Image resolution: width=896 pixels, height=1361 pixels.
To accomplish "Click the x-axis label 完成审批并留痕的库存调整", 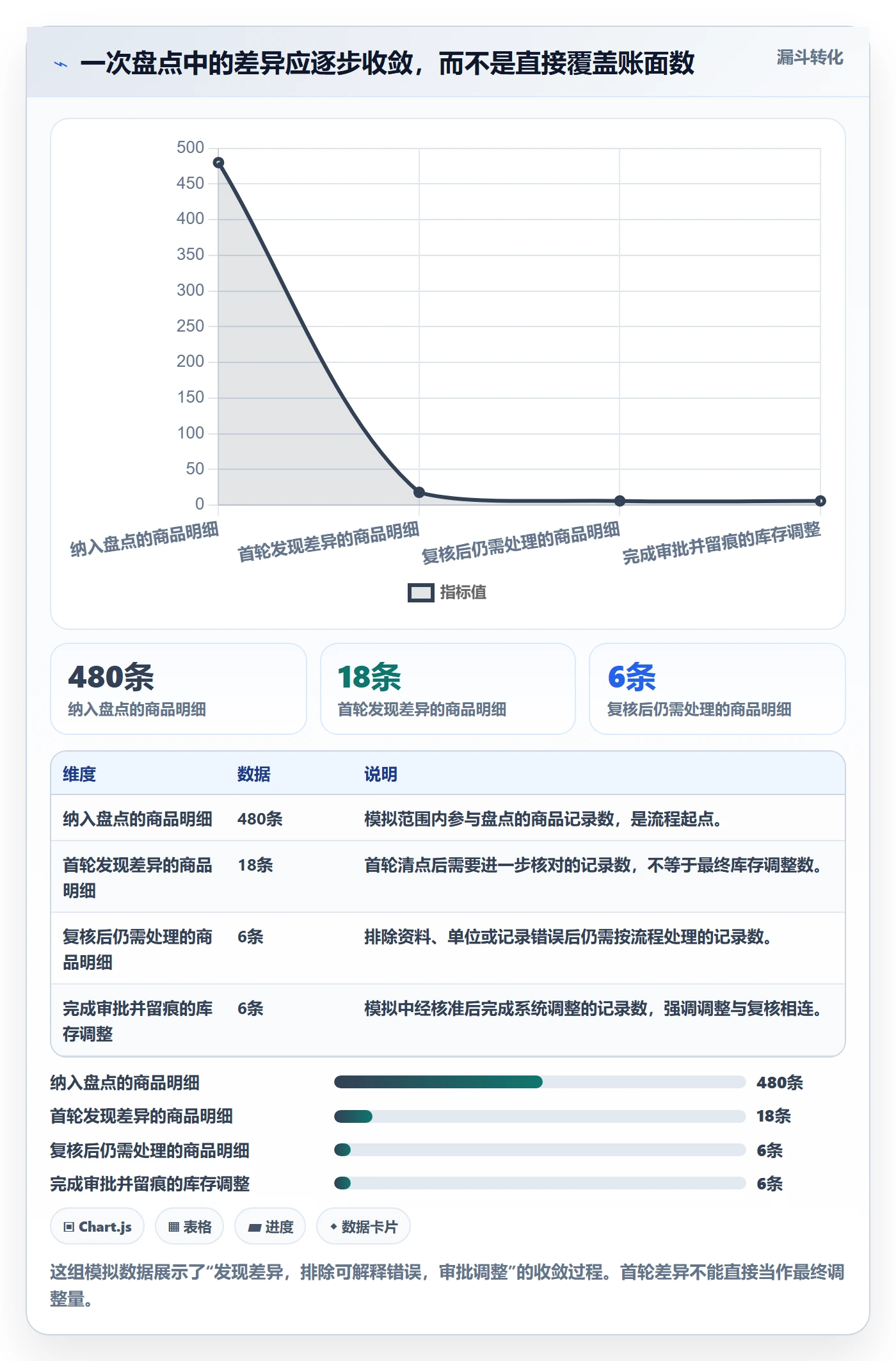I will (721, 543).
